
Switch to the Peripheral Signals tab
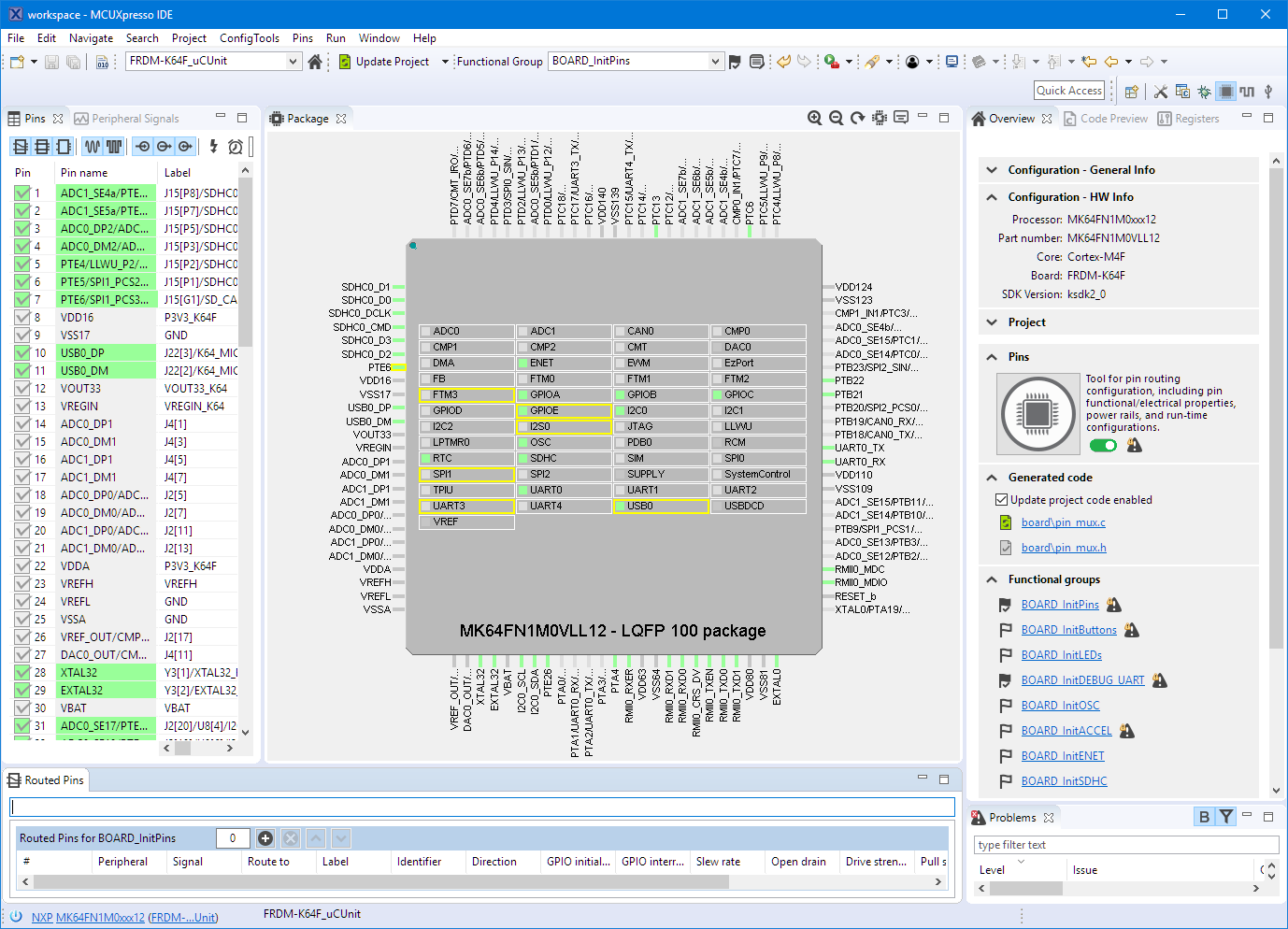135,119
